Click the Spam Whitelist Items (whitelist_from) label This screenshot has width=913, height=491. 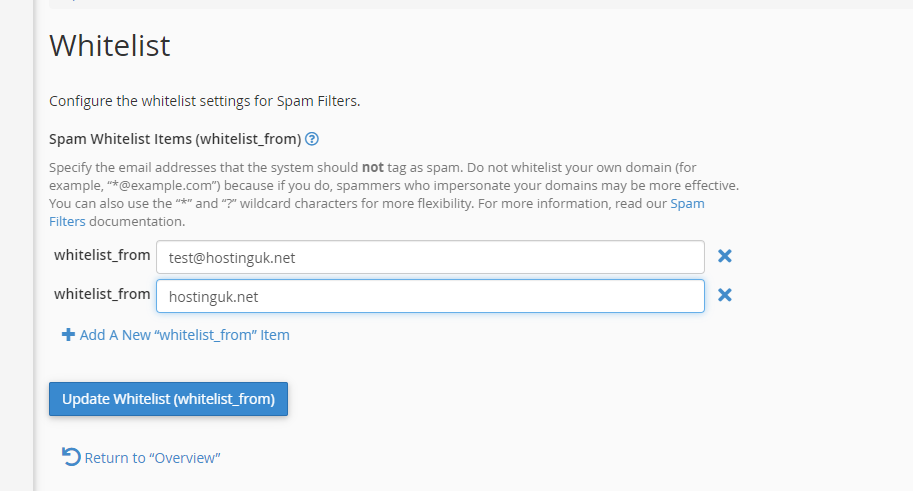(175, 139)
